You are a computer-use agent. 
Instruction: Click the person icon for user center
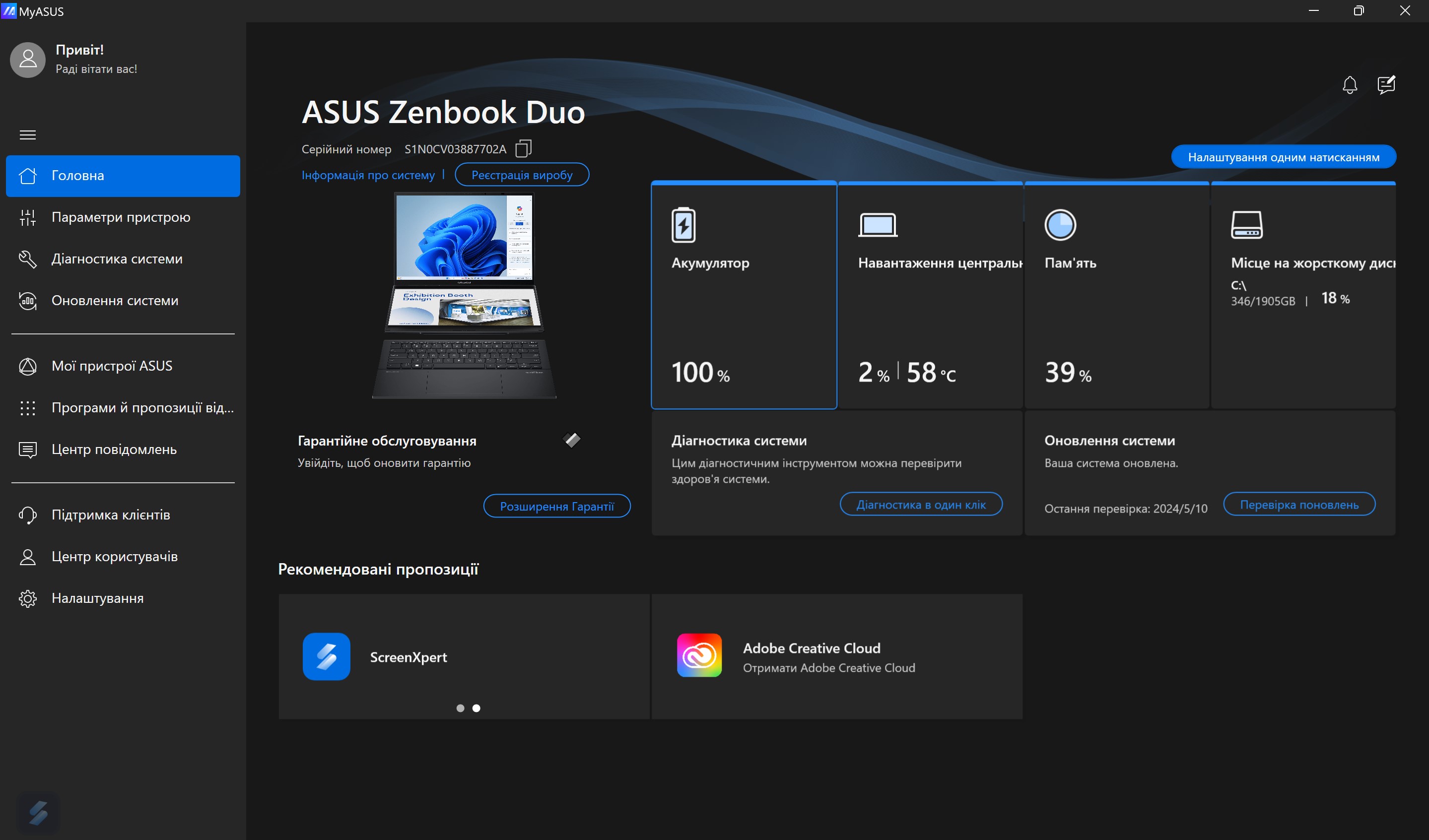pos(28,557)
